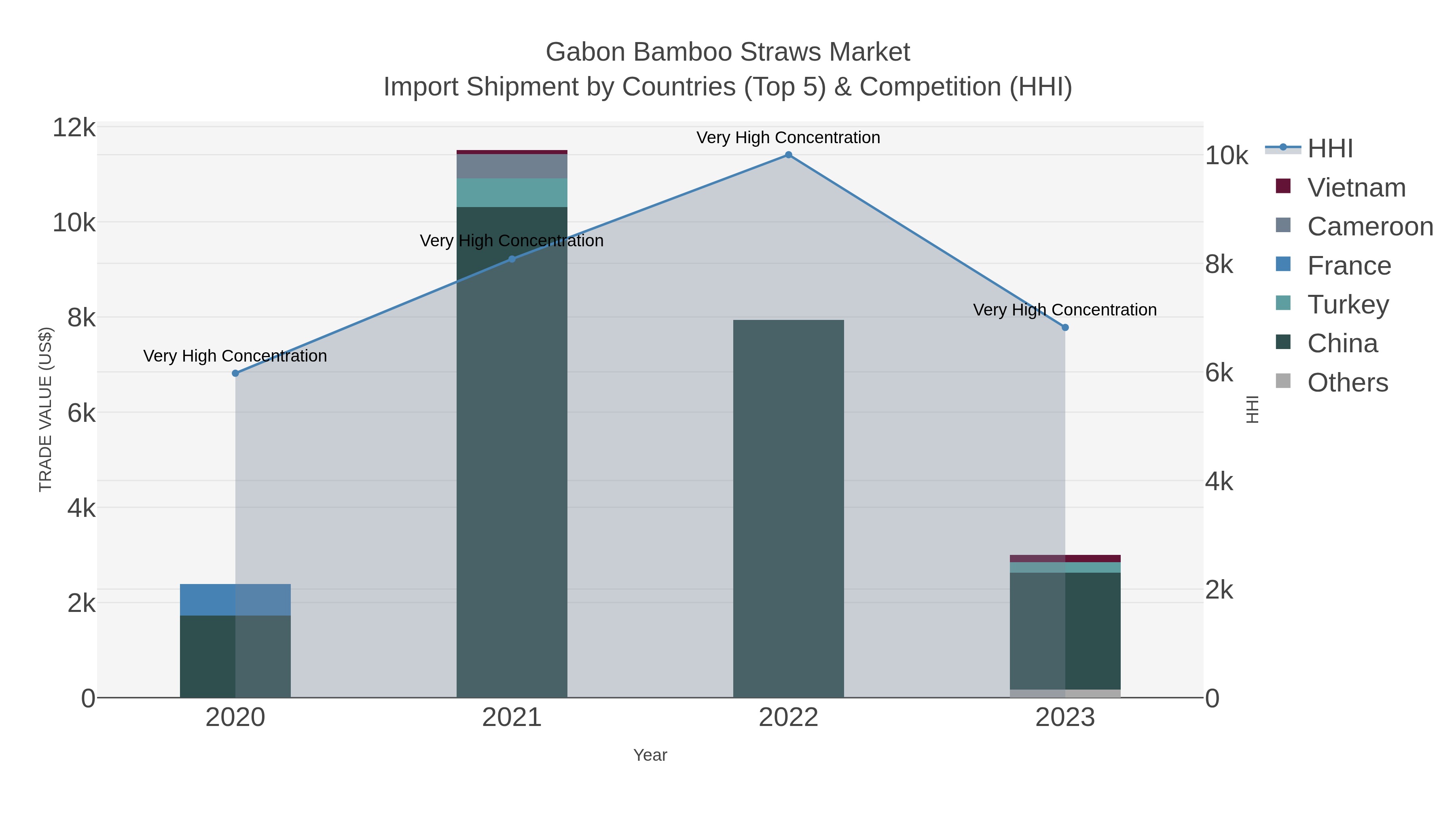Click Very High Concentration label above 2020
Viewport: 1456px width, 819px height.
coord(235,356)
